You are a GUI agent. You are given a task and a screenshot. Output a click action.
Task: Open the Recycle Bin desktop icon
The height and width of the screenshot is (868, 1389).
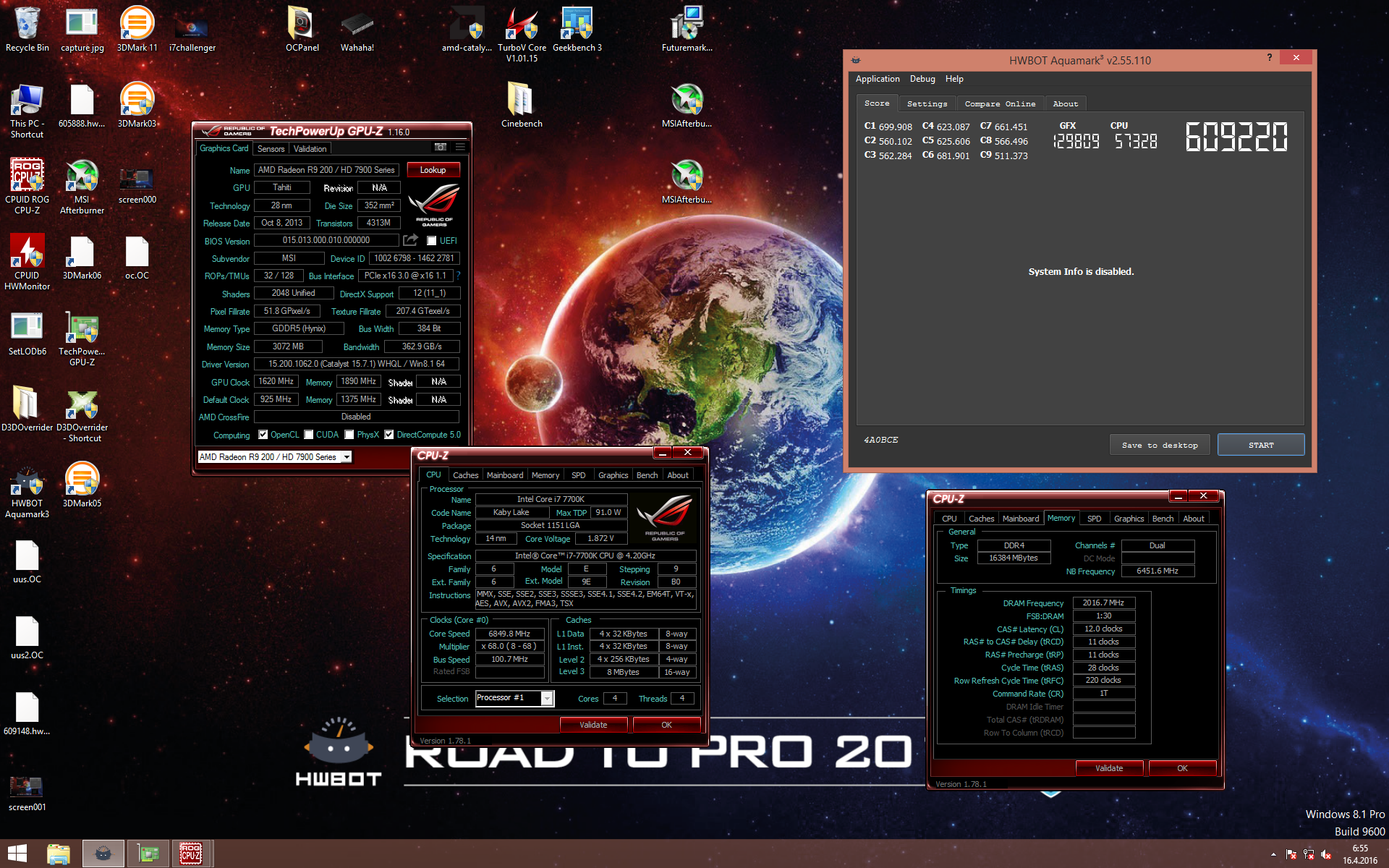[27, 29]
